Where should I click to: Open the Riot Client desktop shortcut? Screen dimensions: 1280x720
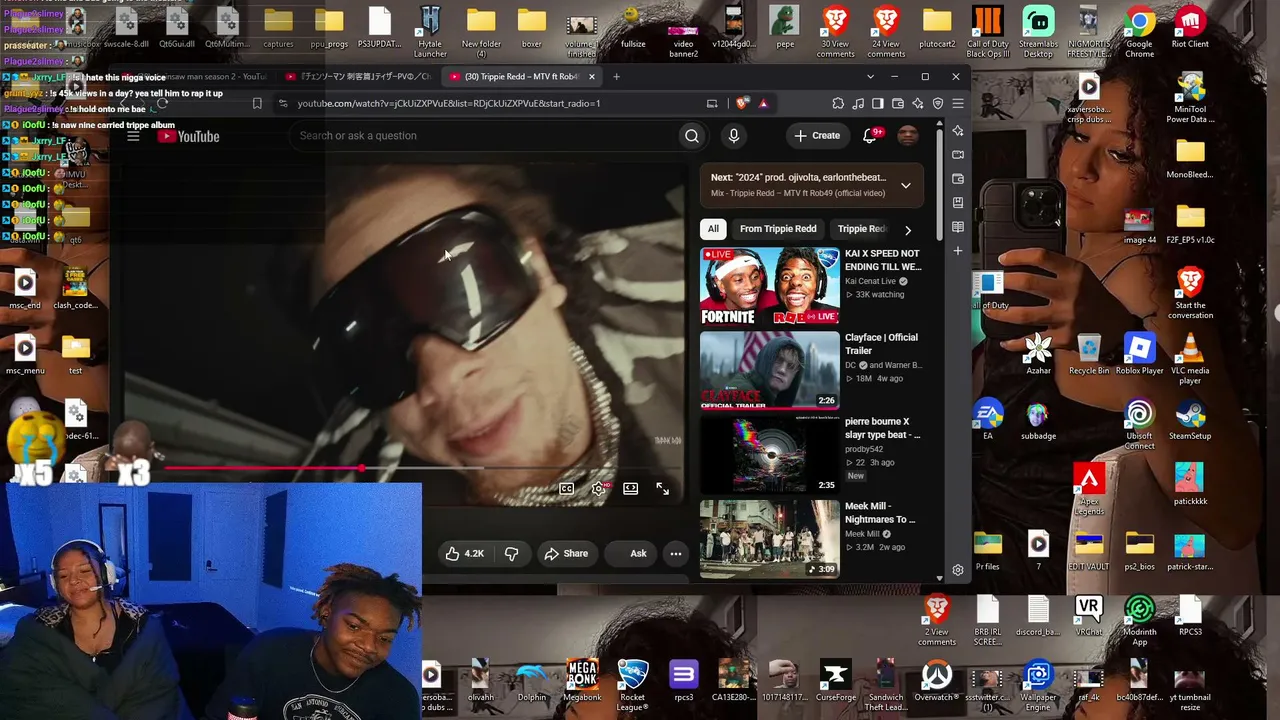pyautogui.click(x=1190, y=28)
